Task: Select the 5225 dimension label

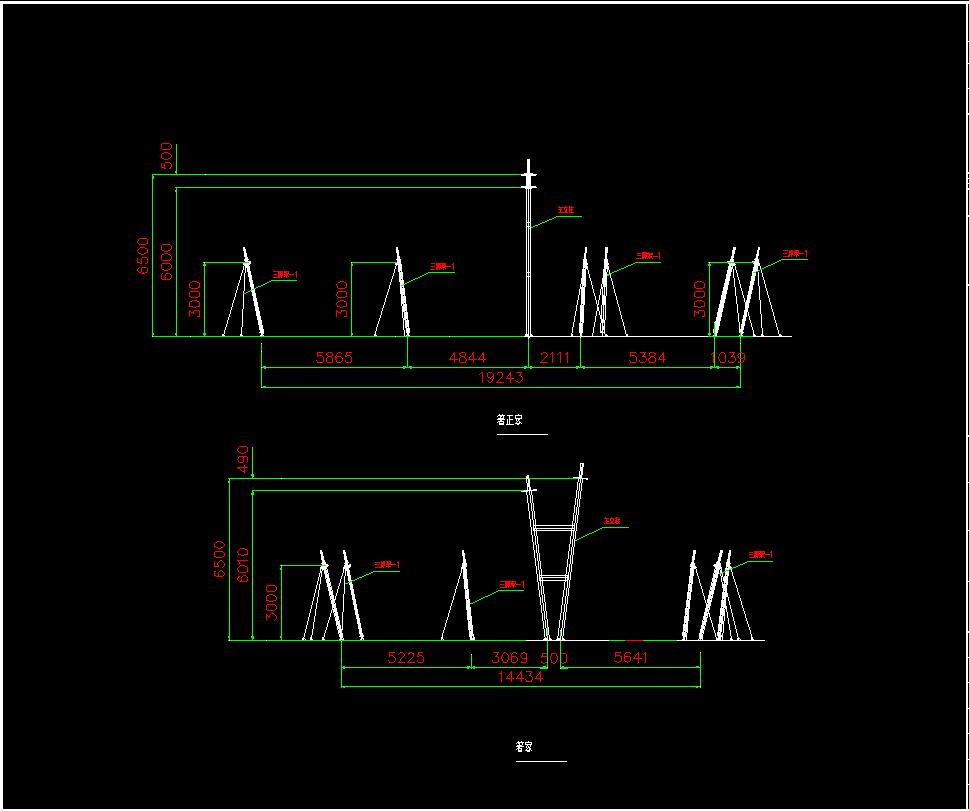Action: [405, 658]
